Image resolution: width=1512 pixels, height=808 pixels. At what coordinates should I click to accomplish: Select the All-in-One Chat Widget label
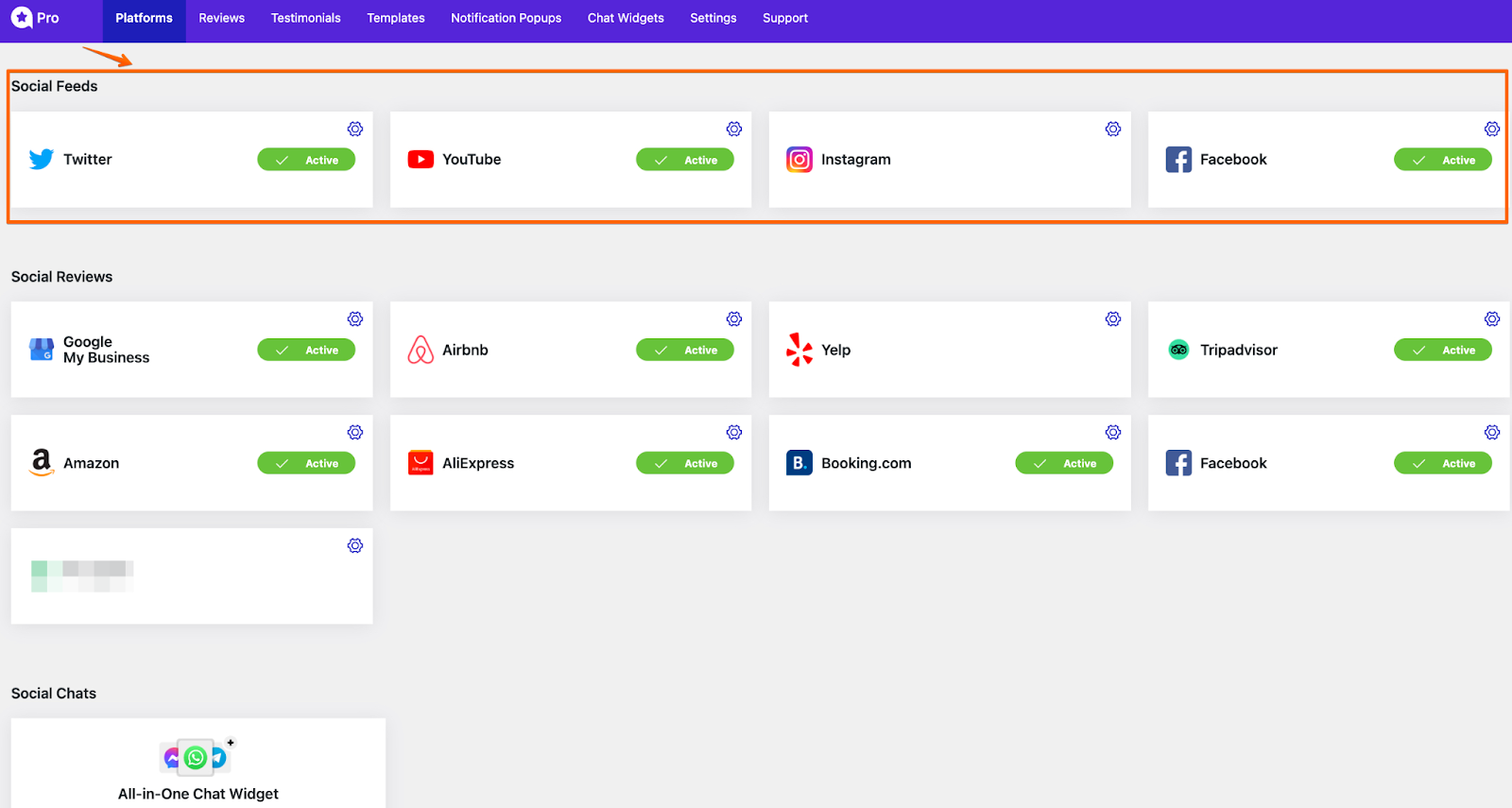pyautogui.click(x=198, y=794)
